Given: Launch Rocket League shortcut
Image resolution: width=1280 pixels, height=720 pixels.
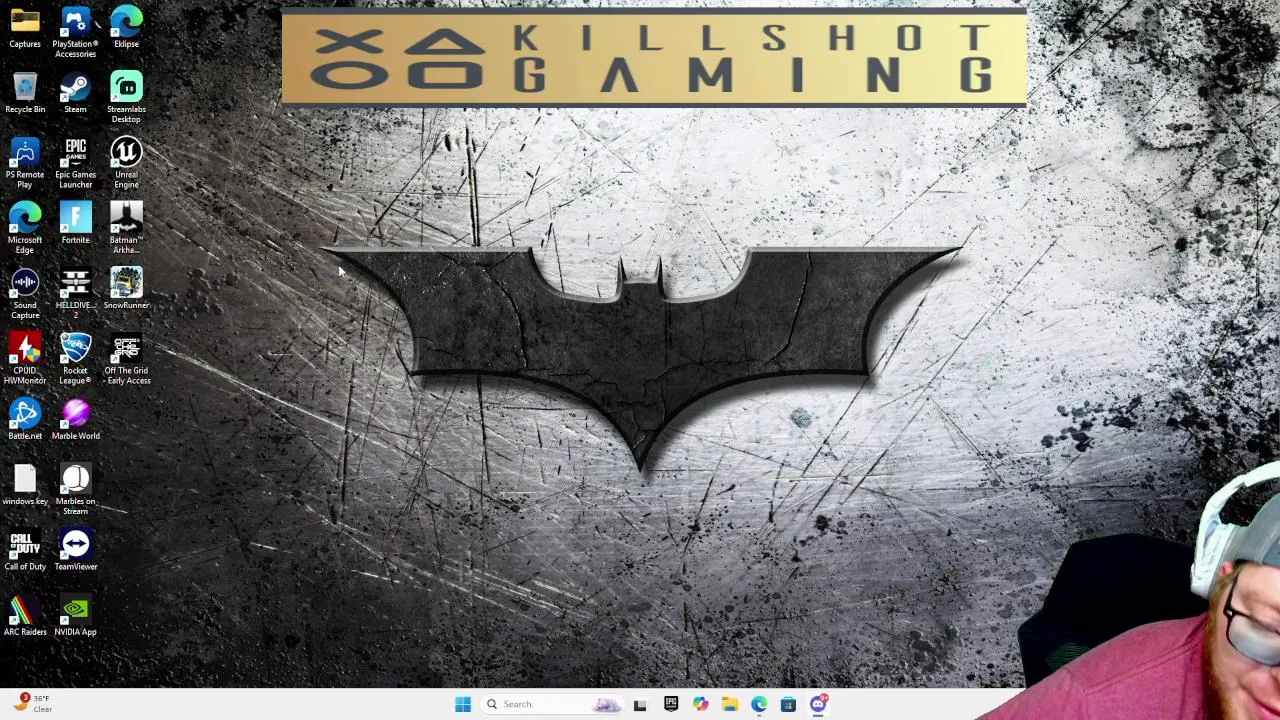Looking at the screenshot, I should pos(75,358).
